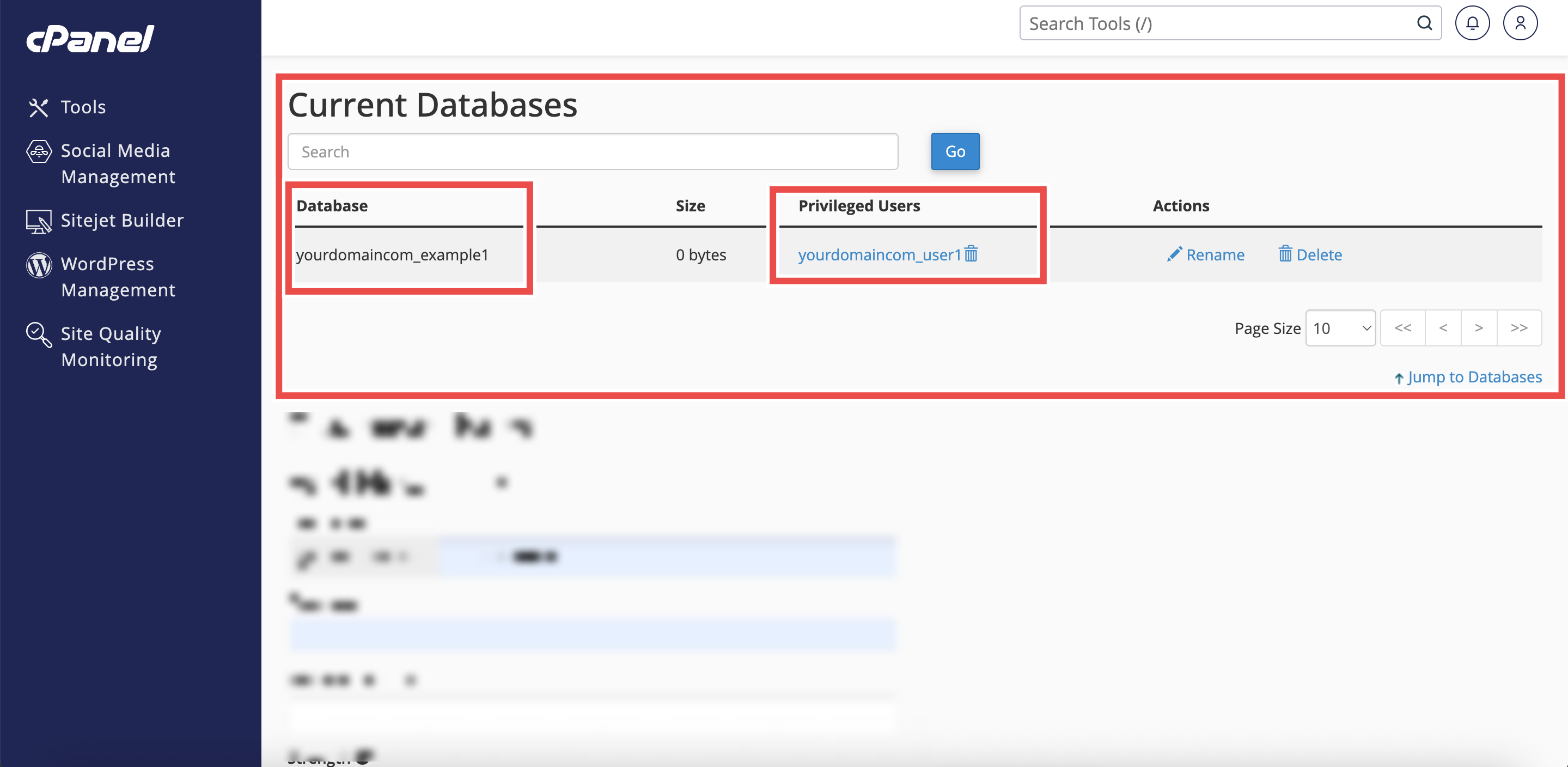Click Jump to Databases link
Screen dimensions: 1568x767
pos(1468,378)
